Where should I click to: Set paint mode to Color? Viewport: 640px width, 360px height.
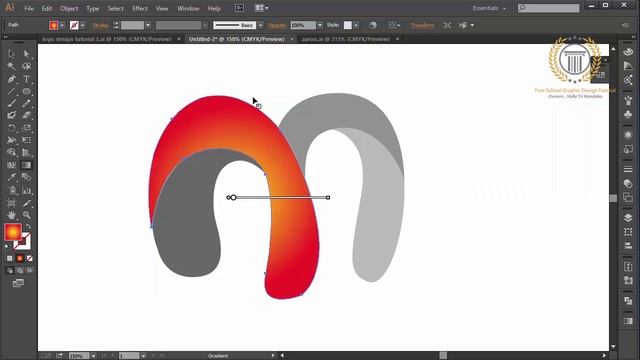click(10, 258)
